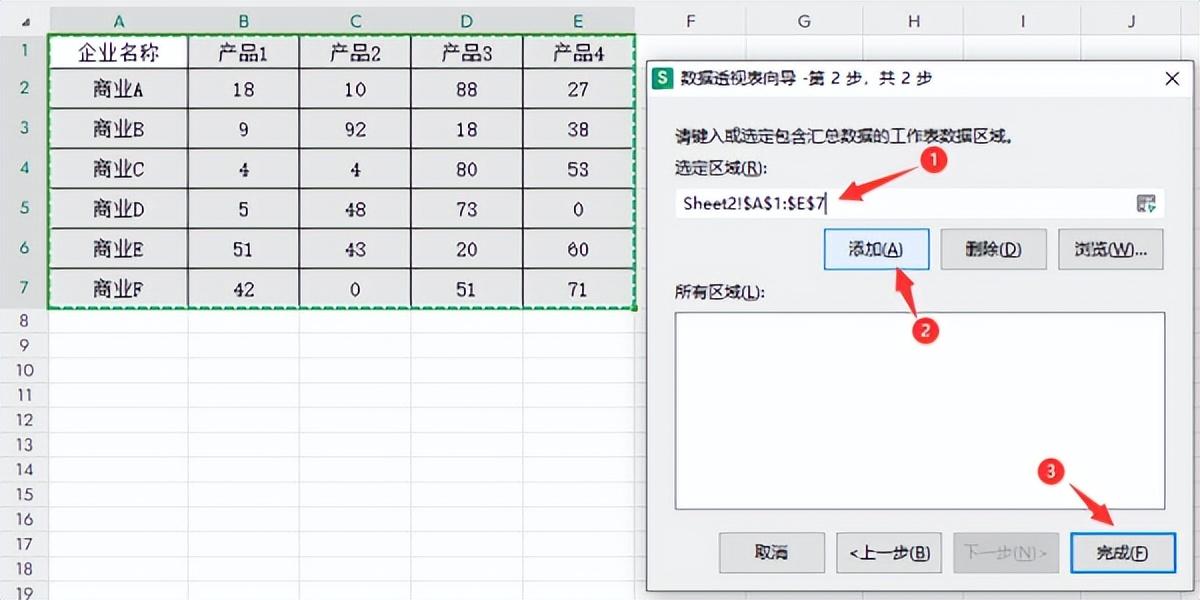Select column I header
1200x600 pixels.
(x=1023, y=21)
